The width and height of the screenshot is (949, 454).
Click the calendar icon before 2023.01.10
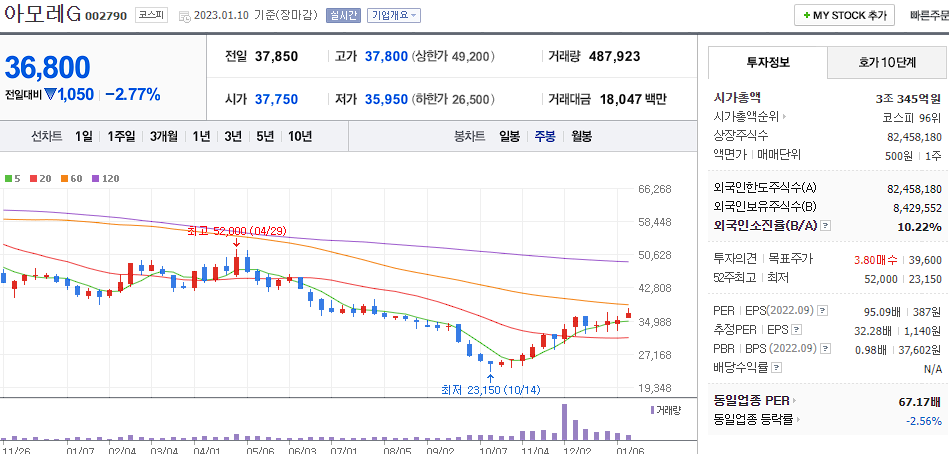tap(185, 16)
